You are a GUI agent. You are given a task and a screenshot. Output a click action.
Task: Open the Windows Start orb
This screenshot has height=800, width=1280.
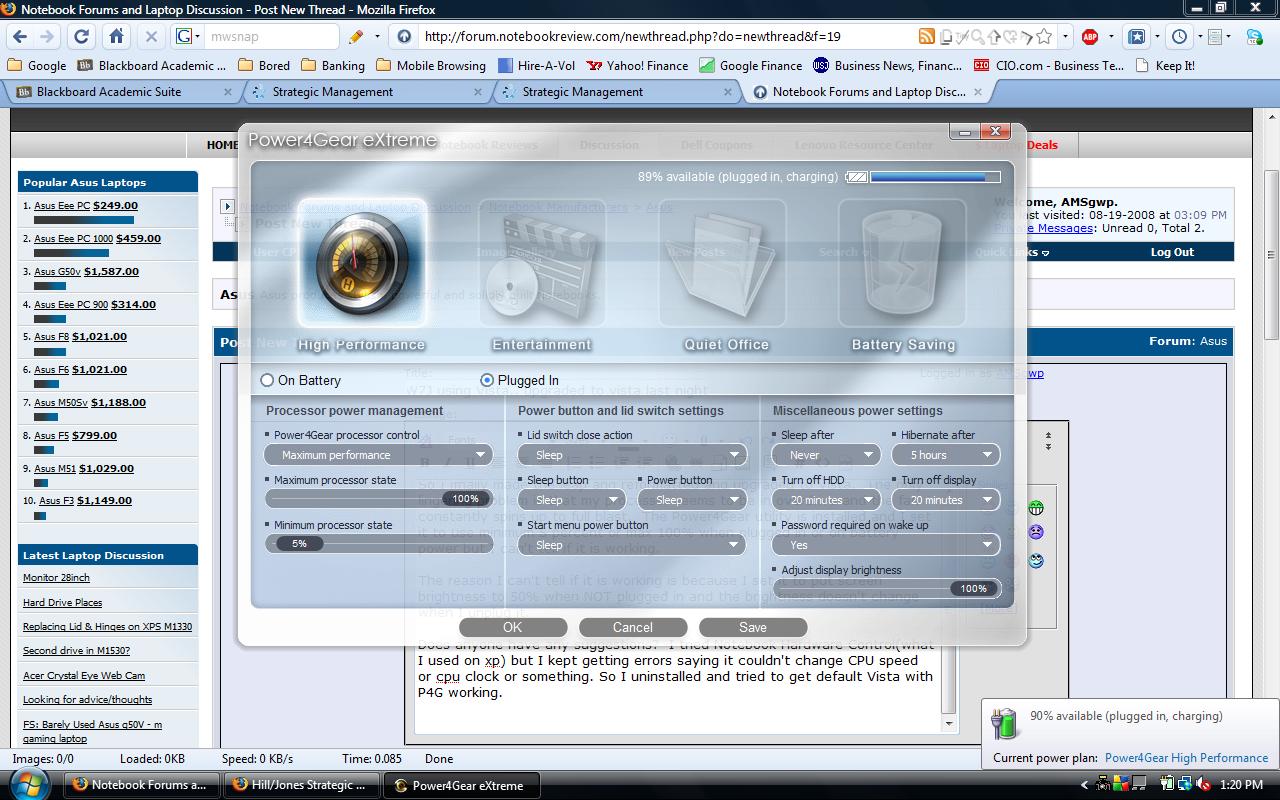28,784
